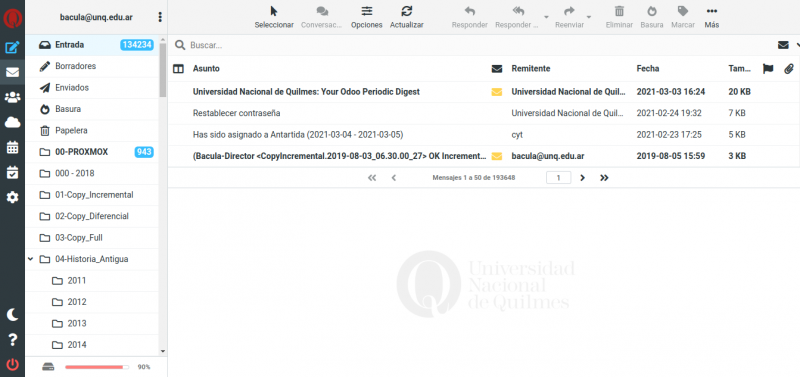Go to the previous page of messages
The width and height of the screenshot is (800, 377).
pyautogui.click(x=393, y=178)
